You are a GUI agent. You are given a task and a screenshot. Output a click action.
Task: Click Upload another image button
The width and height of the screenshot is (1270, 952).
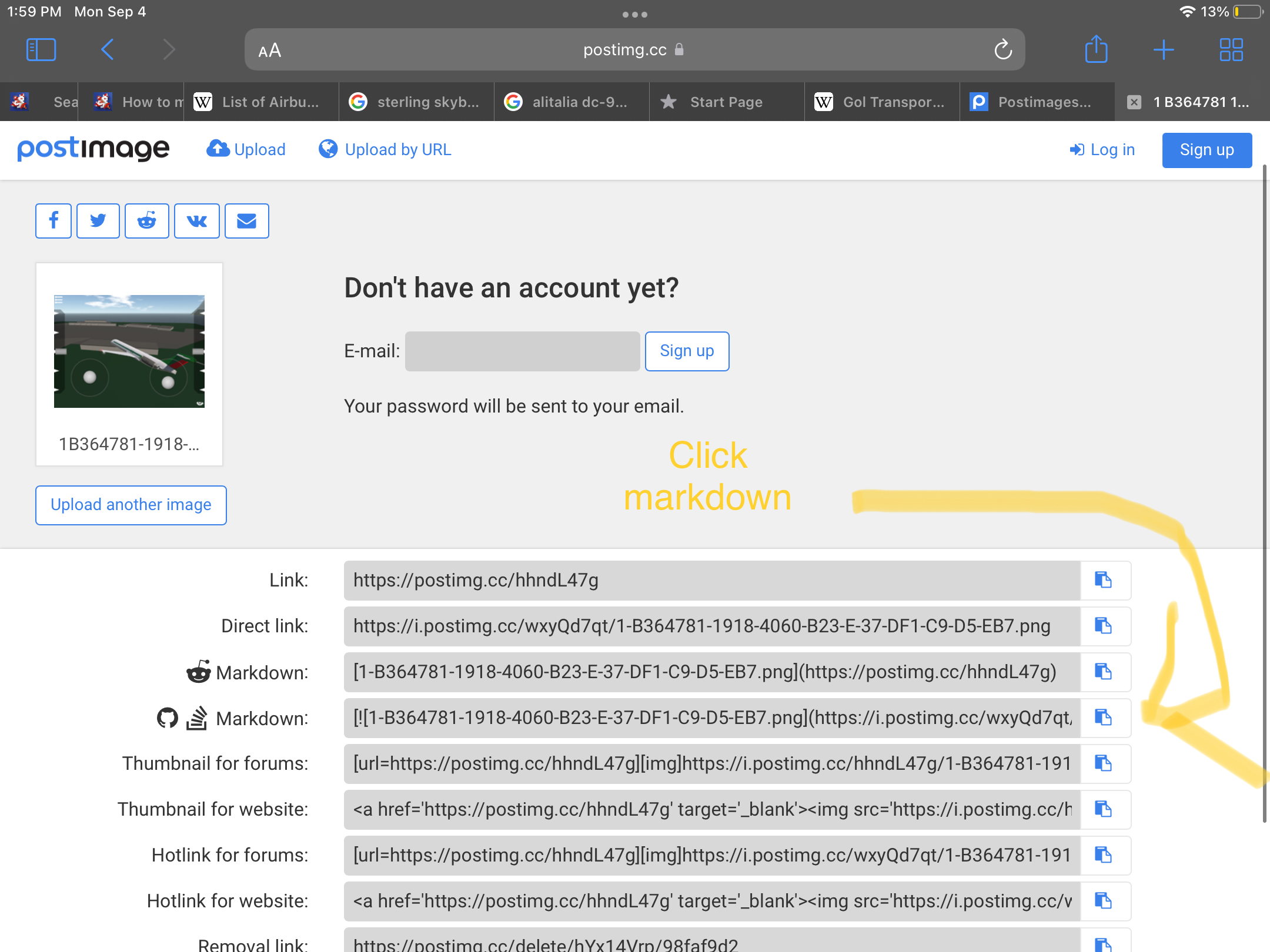(131, 505)
